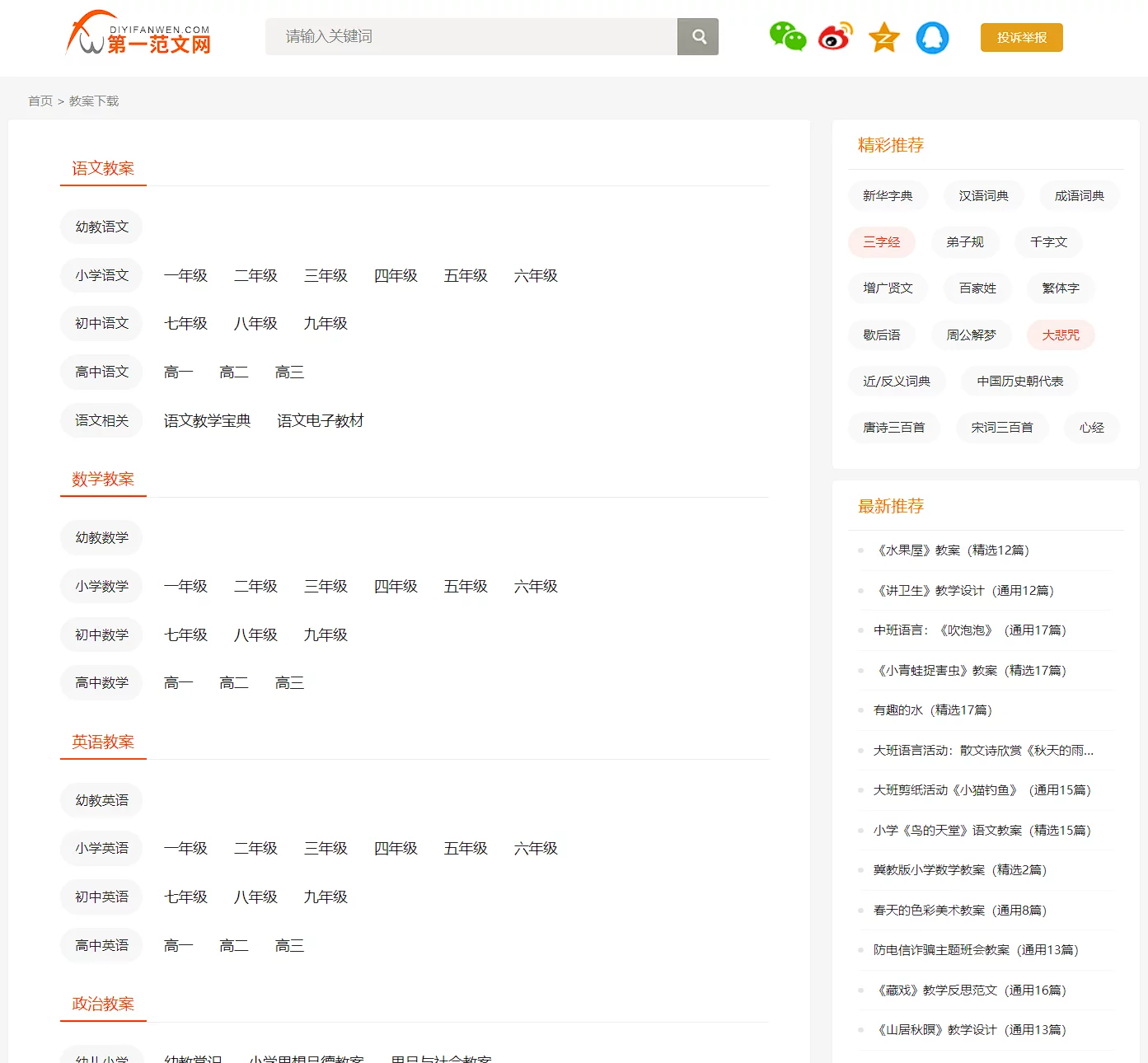Go to 首页 in breadcrumb
The width and height of the screenshot is (1148, 1063).
tap(40, 101)
